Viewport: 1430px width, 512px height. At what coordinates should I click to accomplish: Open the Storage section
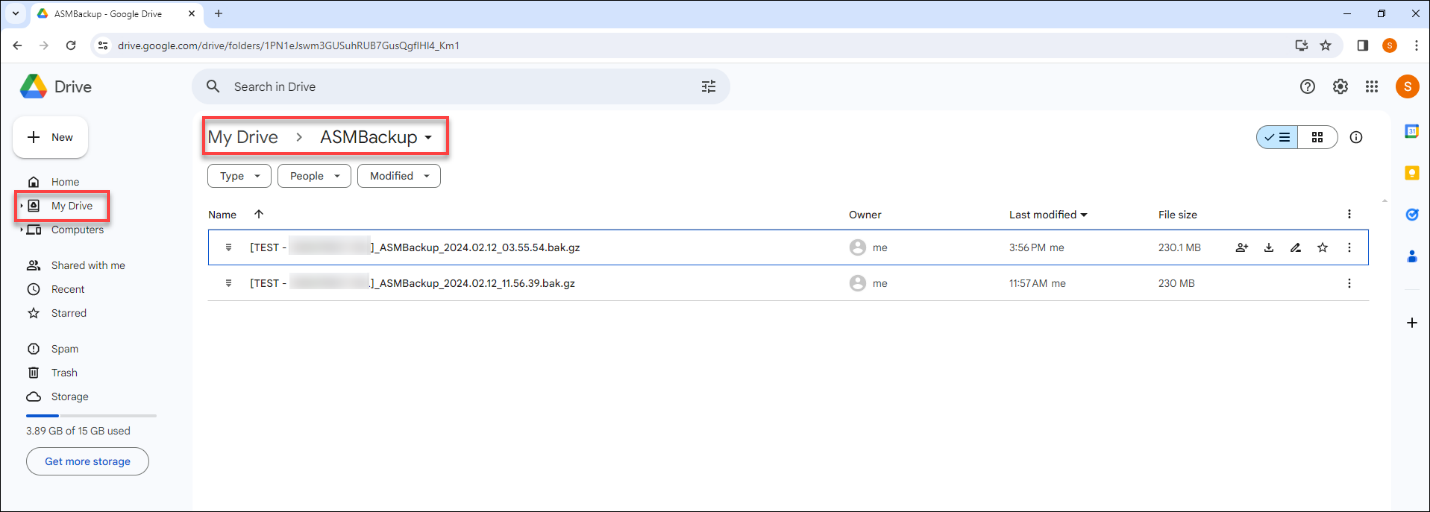[70, 397]
